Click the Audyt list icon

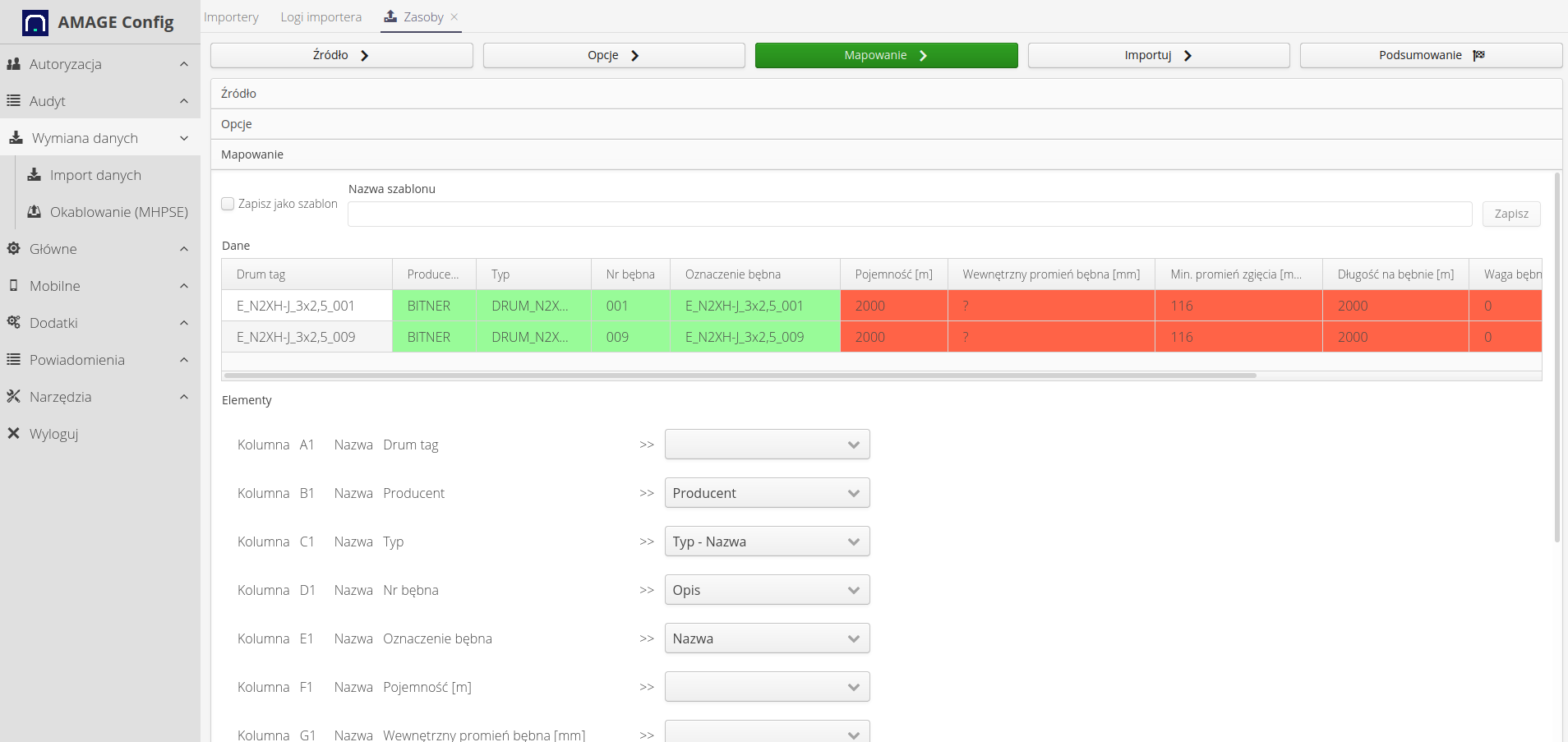tap(13, 101)
